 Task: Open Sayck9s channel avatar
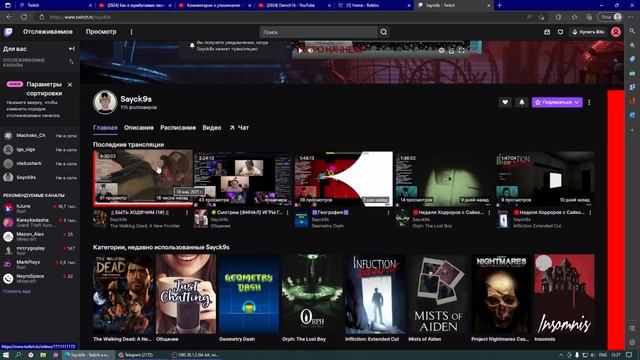[105, 102]
